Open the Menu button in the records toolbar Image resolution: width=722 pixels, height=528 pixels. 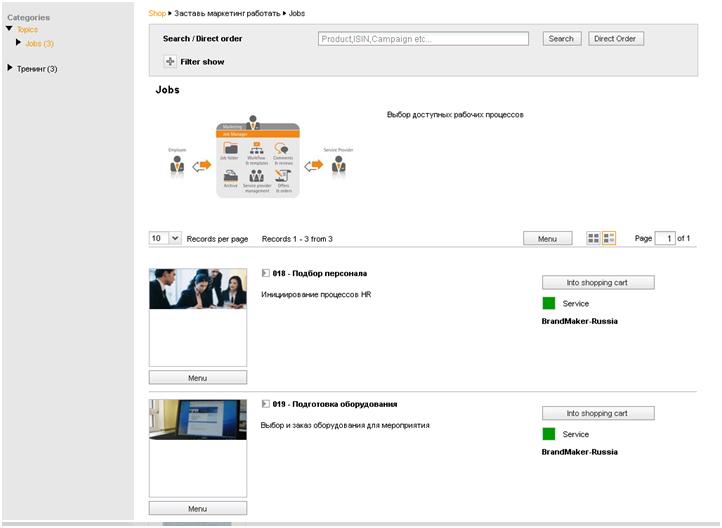(x=547, y=238)
